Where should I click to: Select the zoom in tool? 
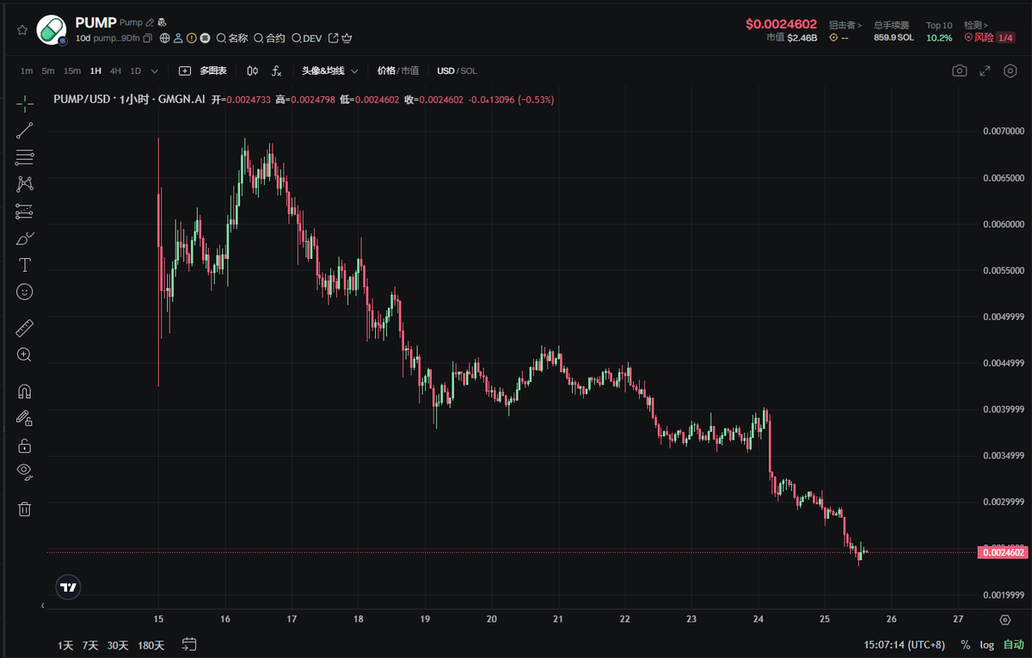coord(24,355)
